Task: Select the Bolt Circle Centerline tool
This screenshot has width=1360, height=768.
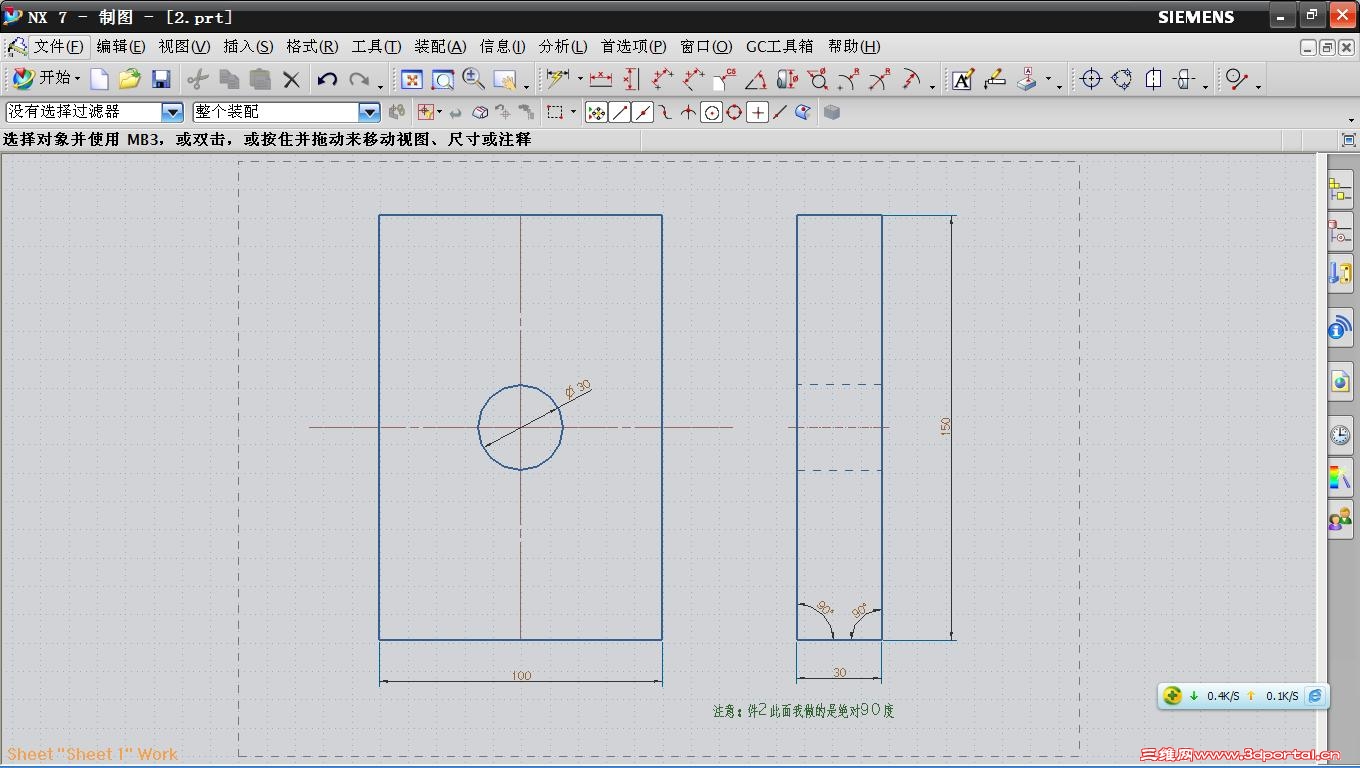Action: click(x=1122, y=79)
